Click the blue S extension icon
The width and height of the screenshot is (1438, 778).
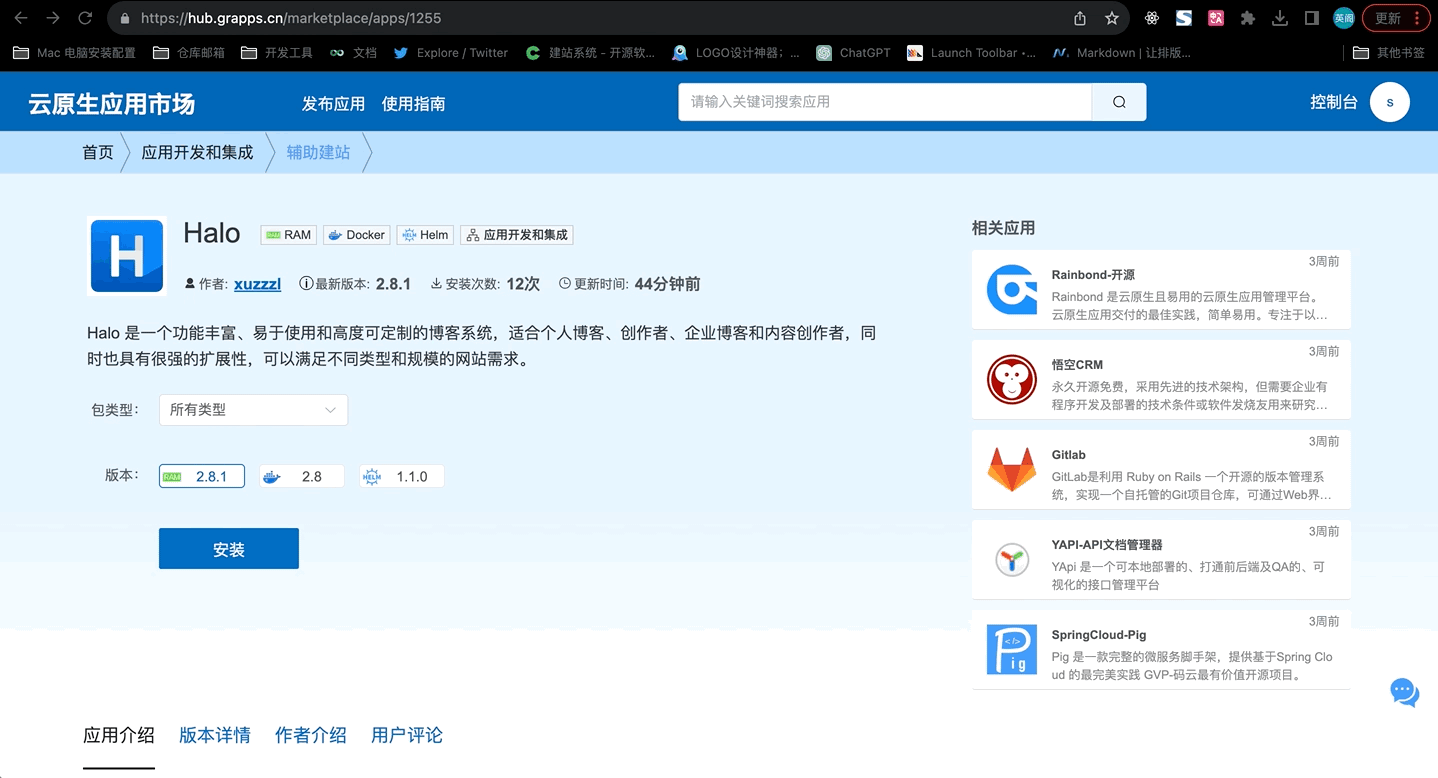pyautogui.click(x=1184, y=18)
